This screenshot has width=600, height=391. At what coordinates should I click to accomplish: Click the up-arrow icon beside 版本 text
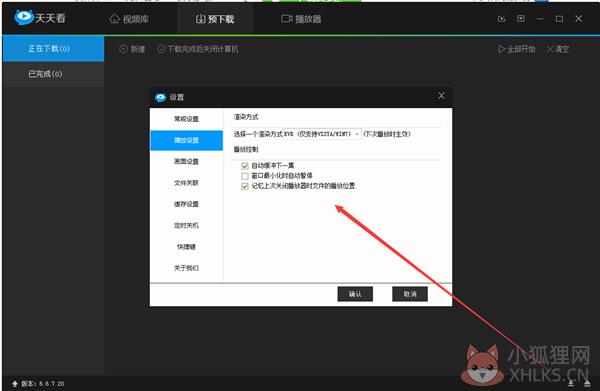(x=15, y=383)
